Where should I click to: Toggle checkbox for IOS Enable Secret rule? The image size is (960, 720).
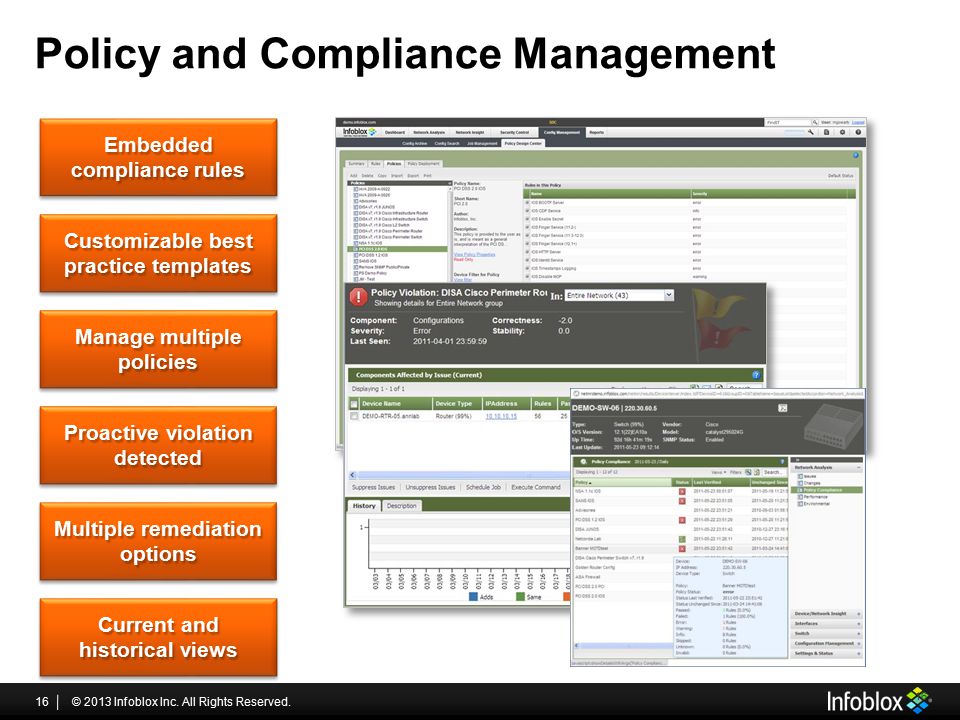(527, 219)
